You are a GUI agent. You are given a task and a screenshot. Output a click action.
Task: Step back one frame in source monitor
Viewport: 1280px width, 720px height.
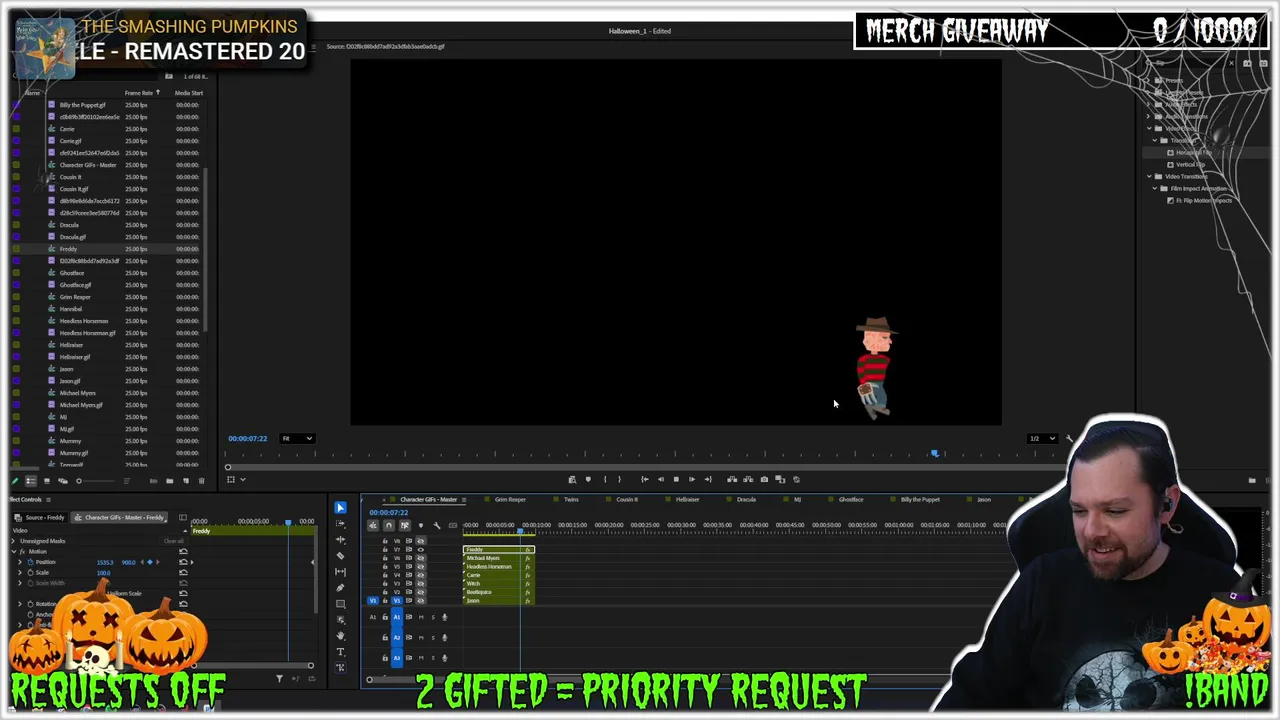coord(661,479)
